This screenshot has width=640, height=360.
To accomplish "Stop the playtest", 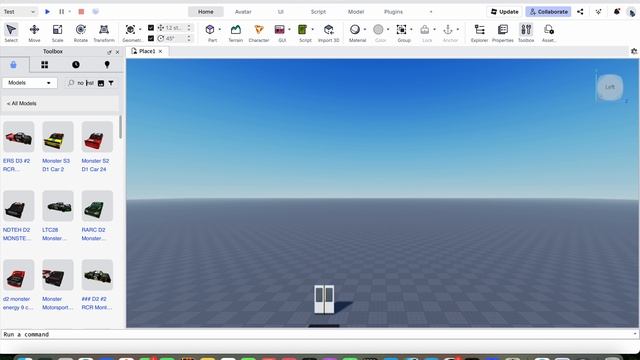I will 81,12.
